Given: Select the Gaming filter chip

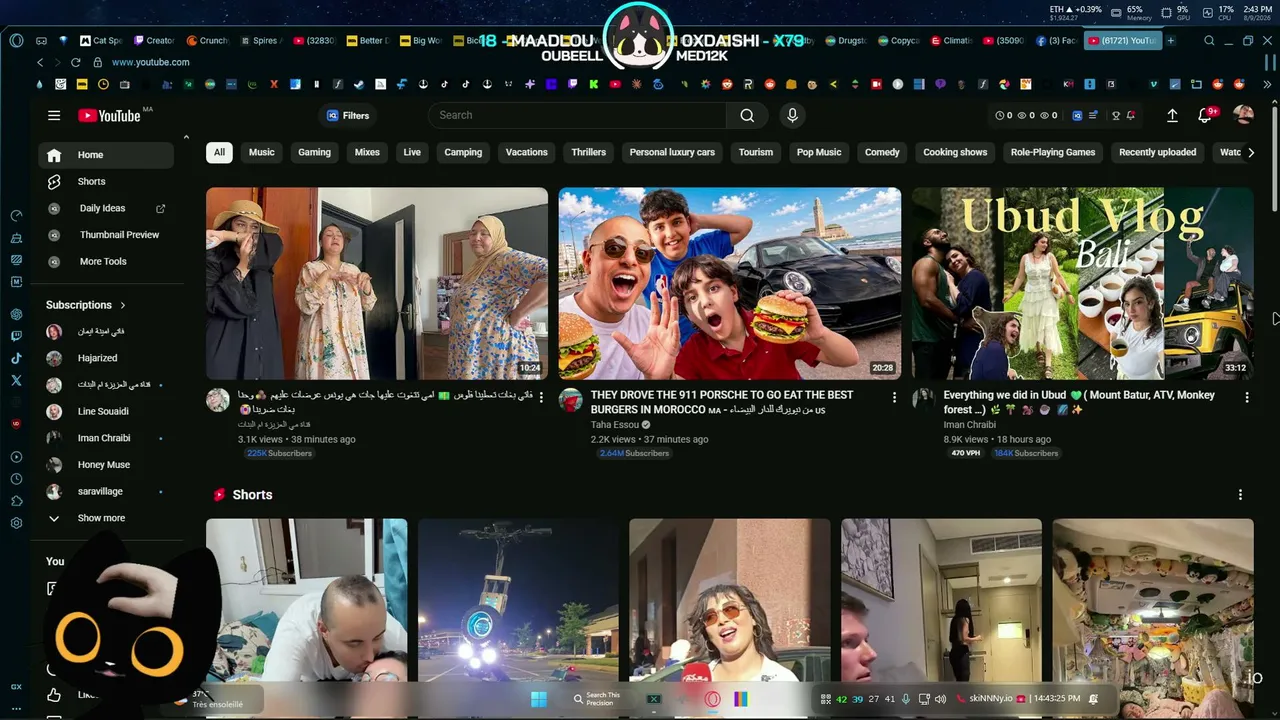Looking at the screenshot, I should (314, 152).
